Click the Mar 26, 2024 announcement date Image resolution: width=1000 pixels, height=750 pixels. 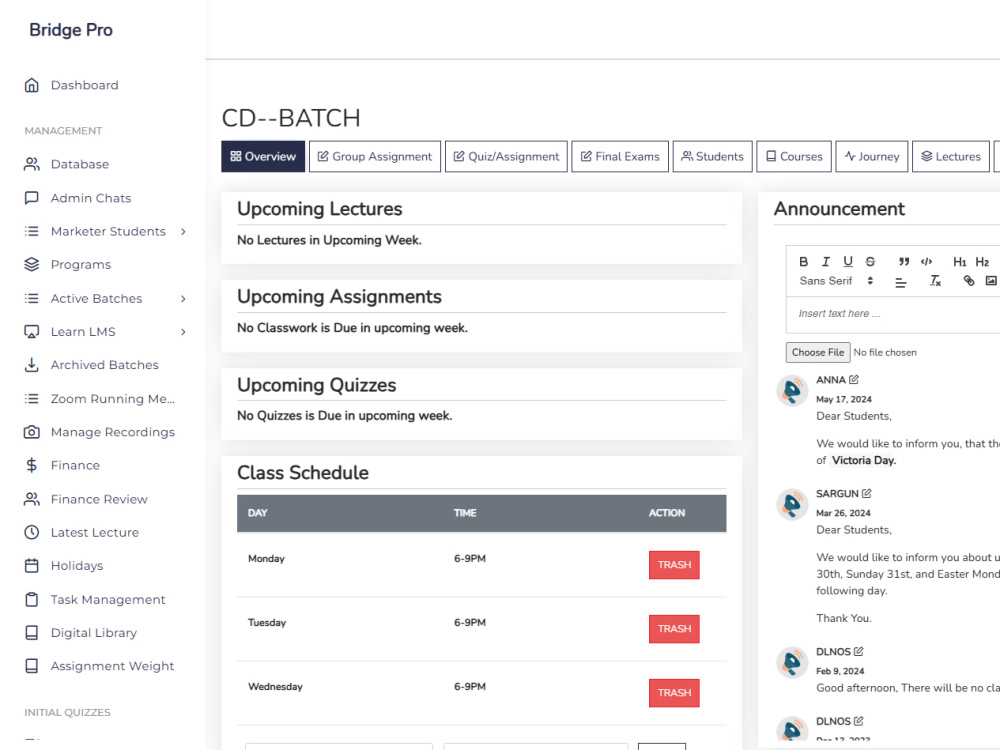[843, 513]
